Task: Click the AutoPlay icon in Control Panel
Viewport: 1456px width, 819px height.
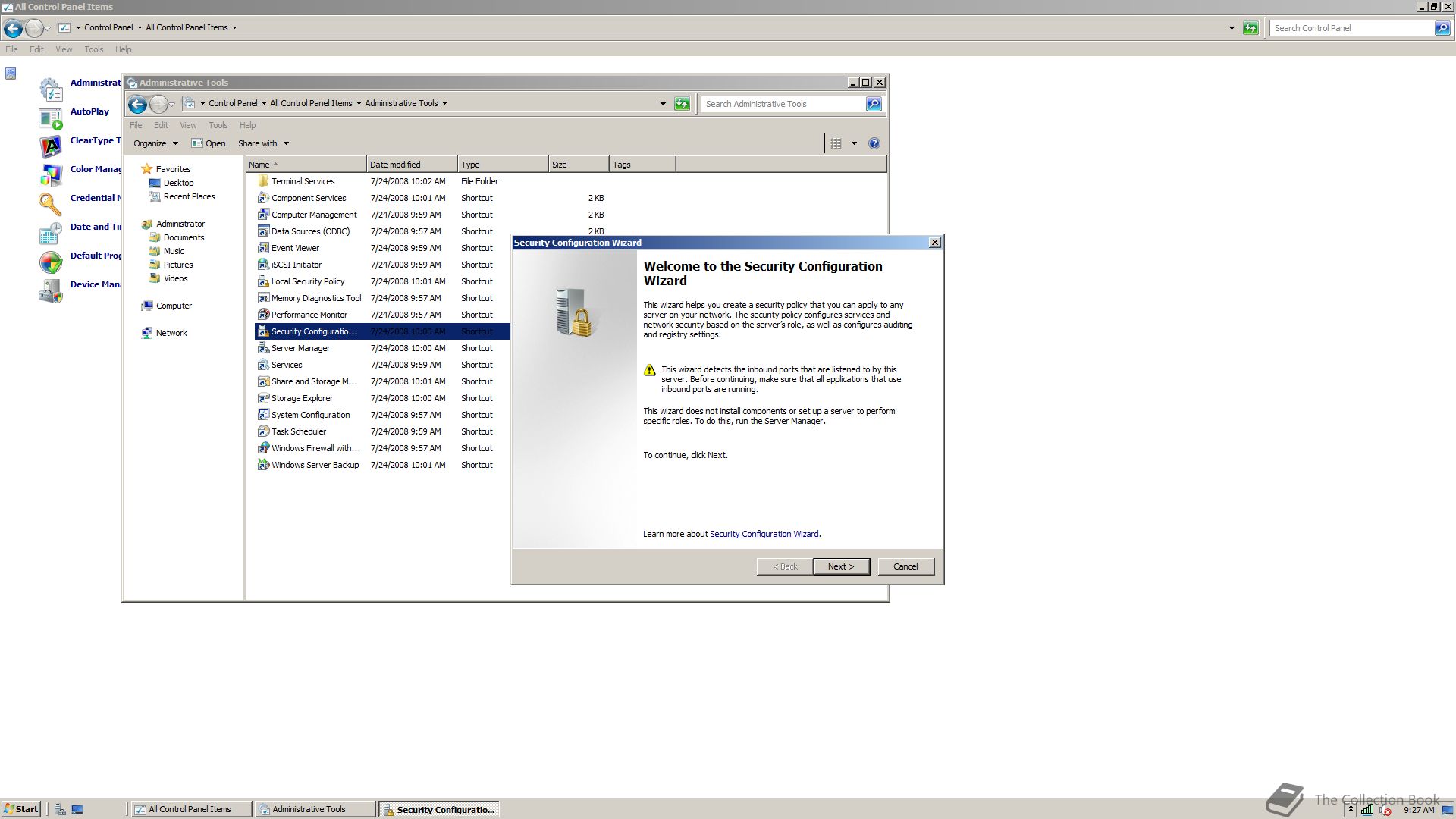Action: point(51,118)
